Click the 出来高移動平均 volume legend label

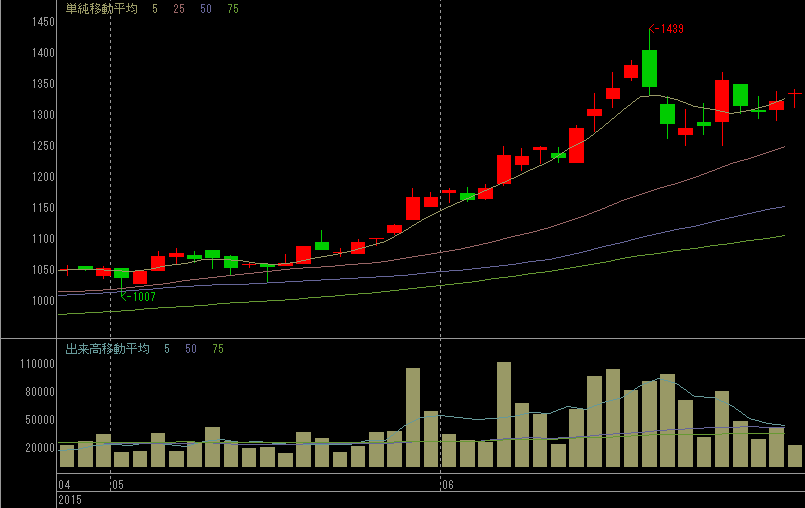(x=107, y=349)
